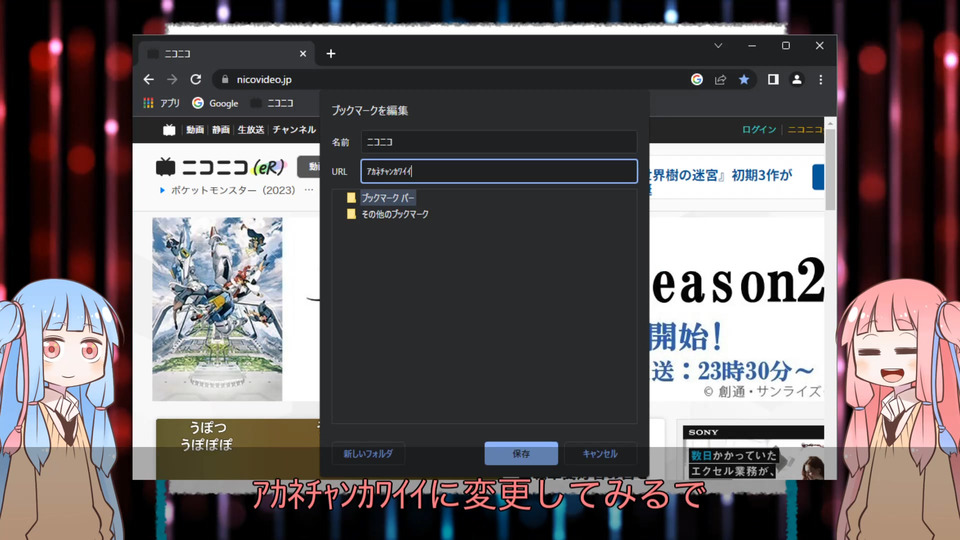This screenshot has height=540, width=960.
Task: Go back with the browser back arrow
Action: (x=149, y=80)
